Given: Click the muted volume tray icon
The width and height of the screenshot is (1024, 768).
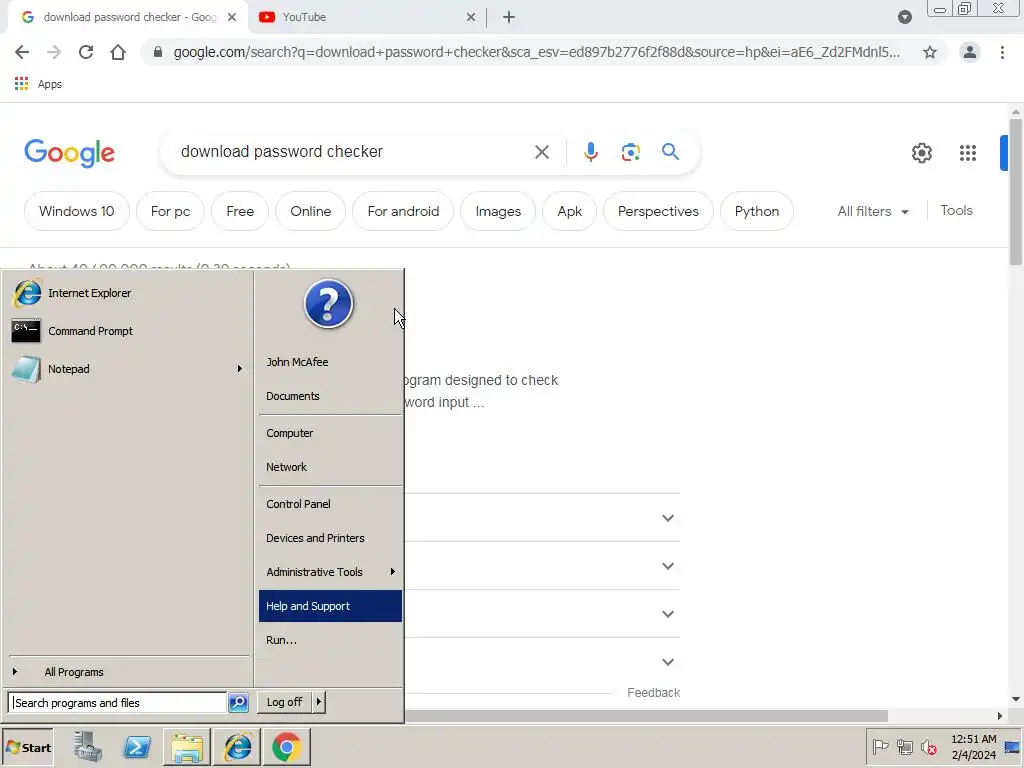Looking at the screenshot, I should 928,747.
